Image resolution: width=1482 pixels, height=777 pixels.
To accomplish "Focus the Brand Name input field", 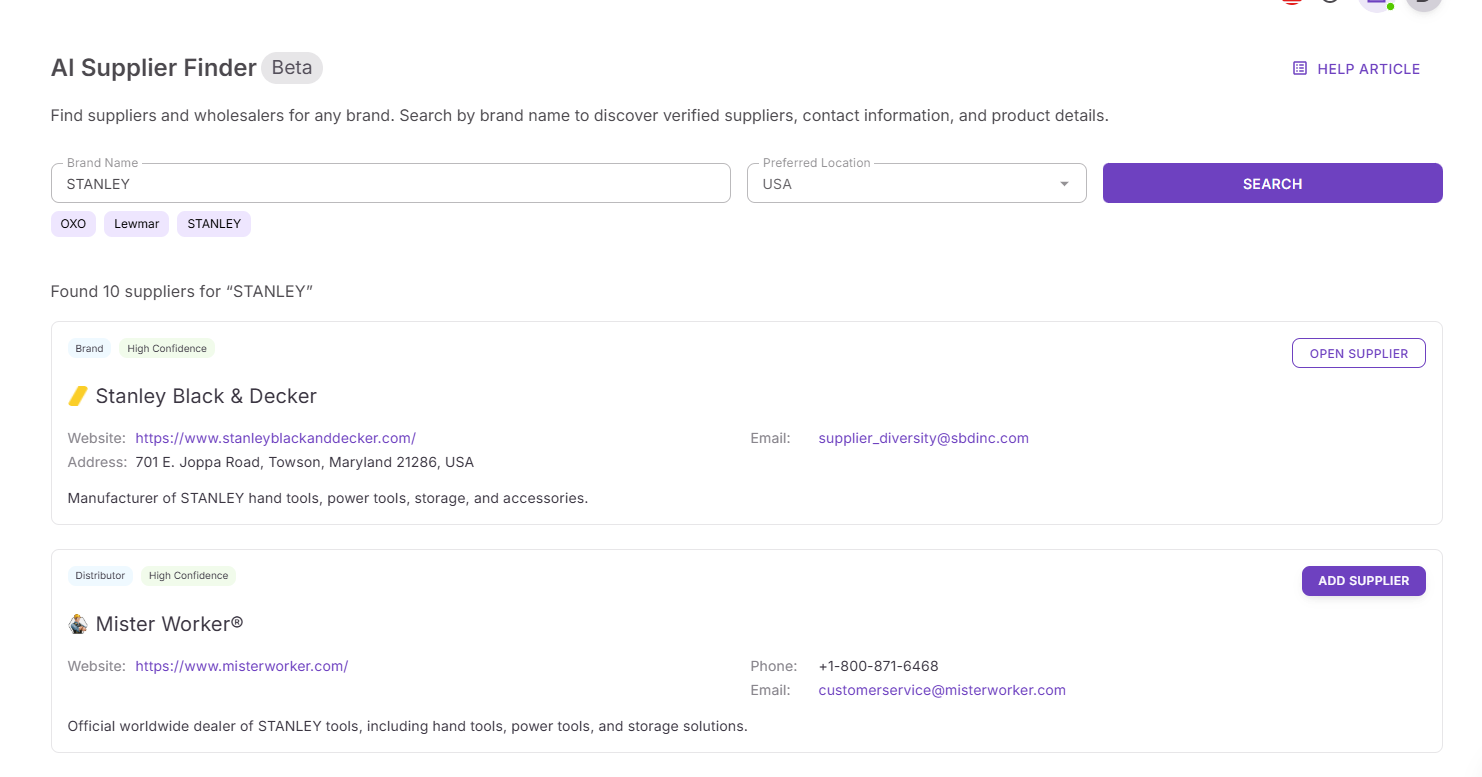I will point(390,184).
